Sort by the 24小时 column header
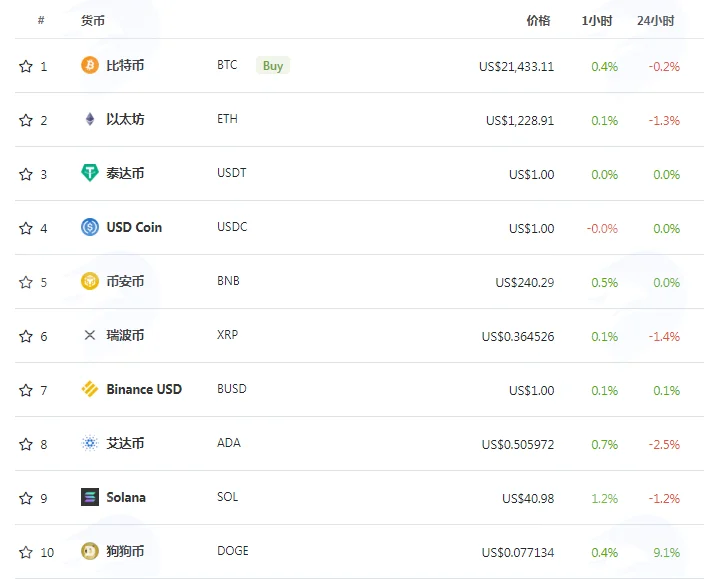 click(656, 21)
